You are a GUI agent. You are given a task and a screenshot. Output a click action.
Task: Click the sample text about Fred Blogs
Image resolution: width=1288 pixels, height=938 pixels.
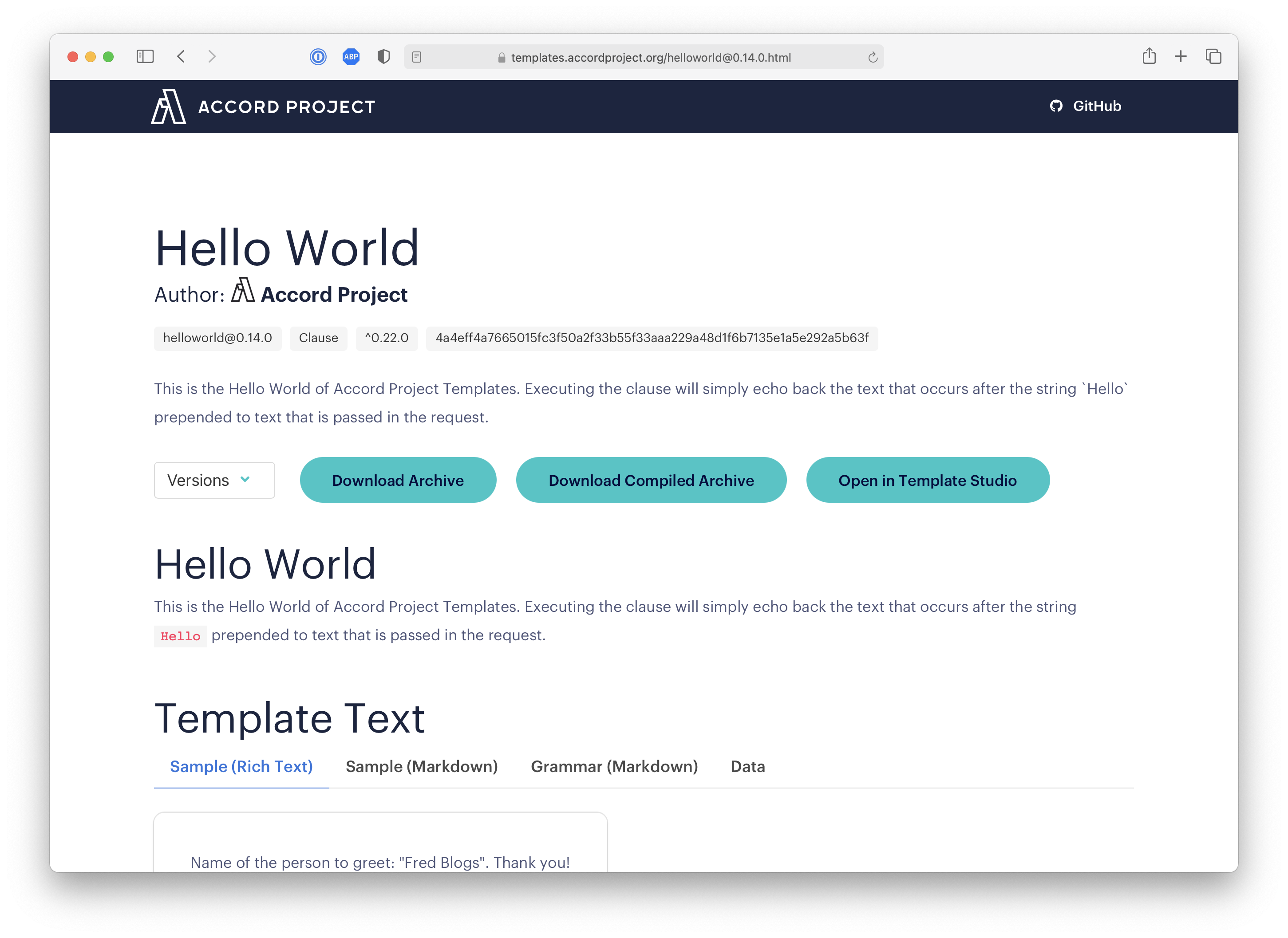click(x=380, y=863)
